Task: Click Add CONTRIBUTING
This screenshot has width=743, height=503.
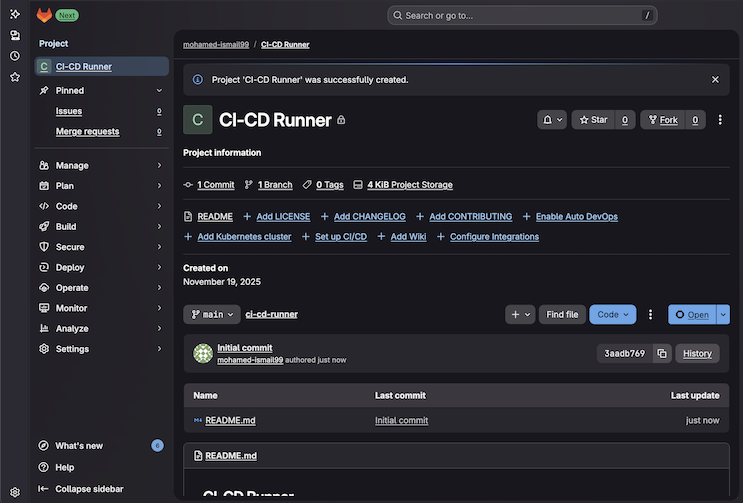Action: tap(471, 216)
